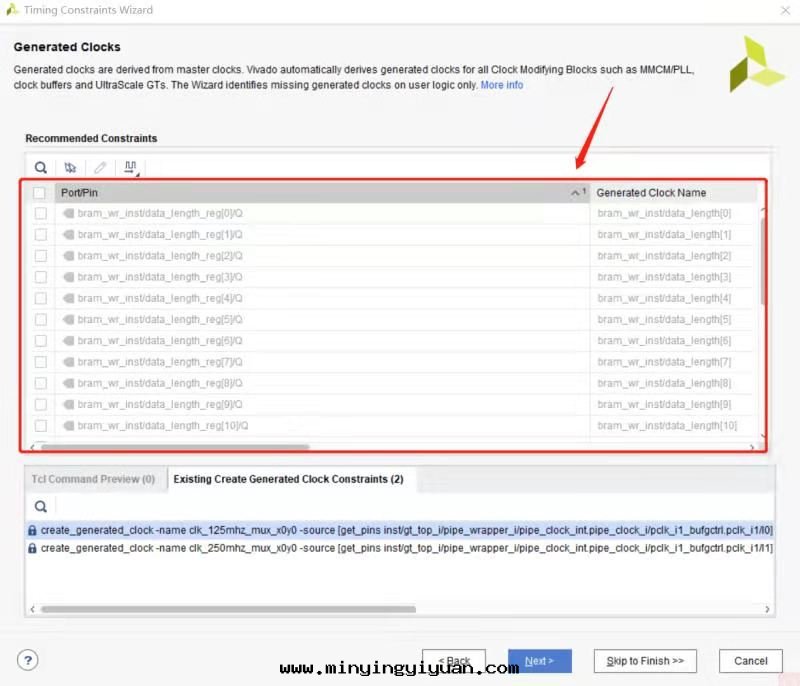Click lock icon of clk_250mhz_mux_x0y0 constraint
Screen dimensions: 800x686
tap(32, 548)
